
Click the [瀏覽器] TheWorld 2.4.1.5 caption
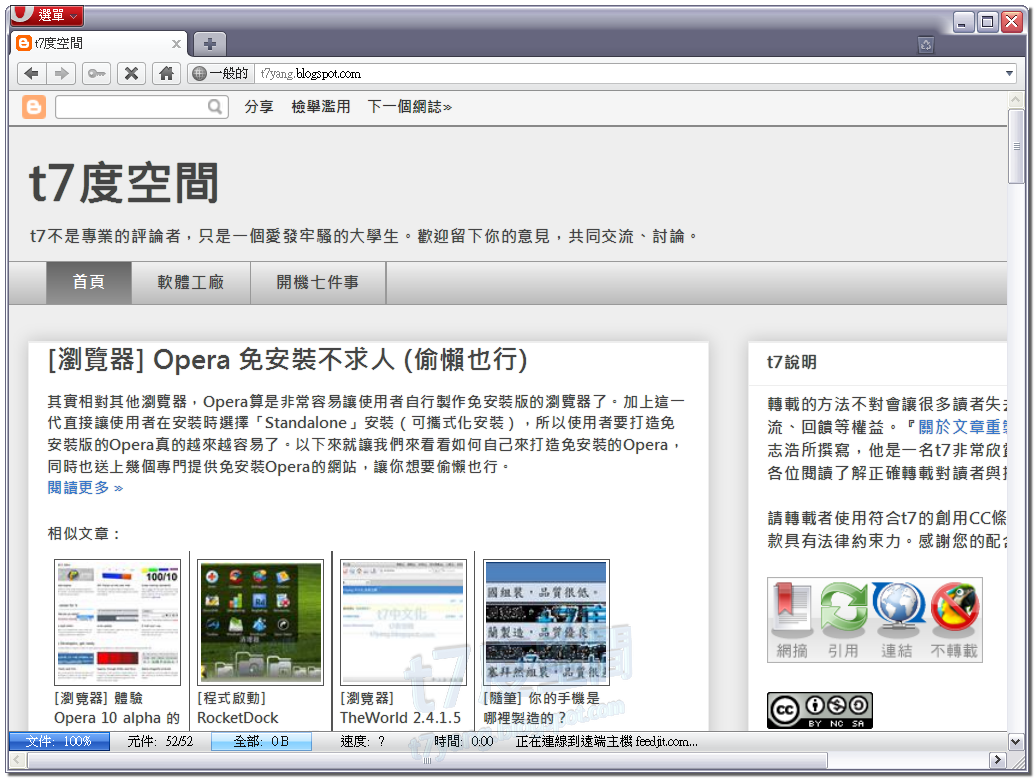(401, 708)
